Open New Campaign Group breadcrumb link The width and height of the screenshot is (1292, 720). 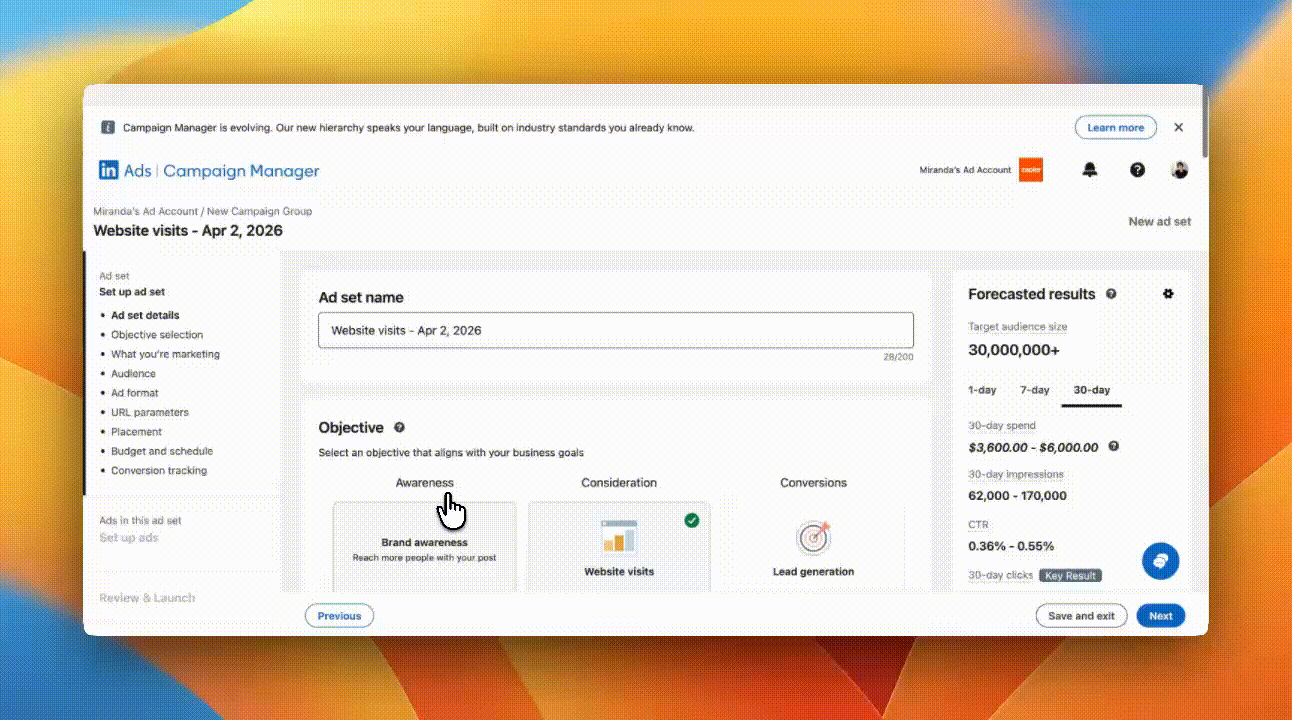click(x=260, y=212)
